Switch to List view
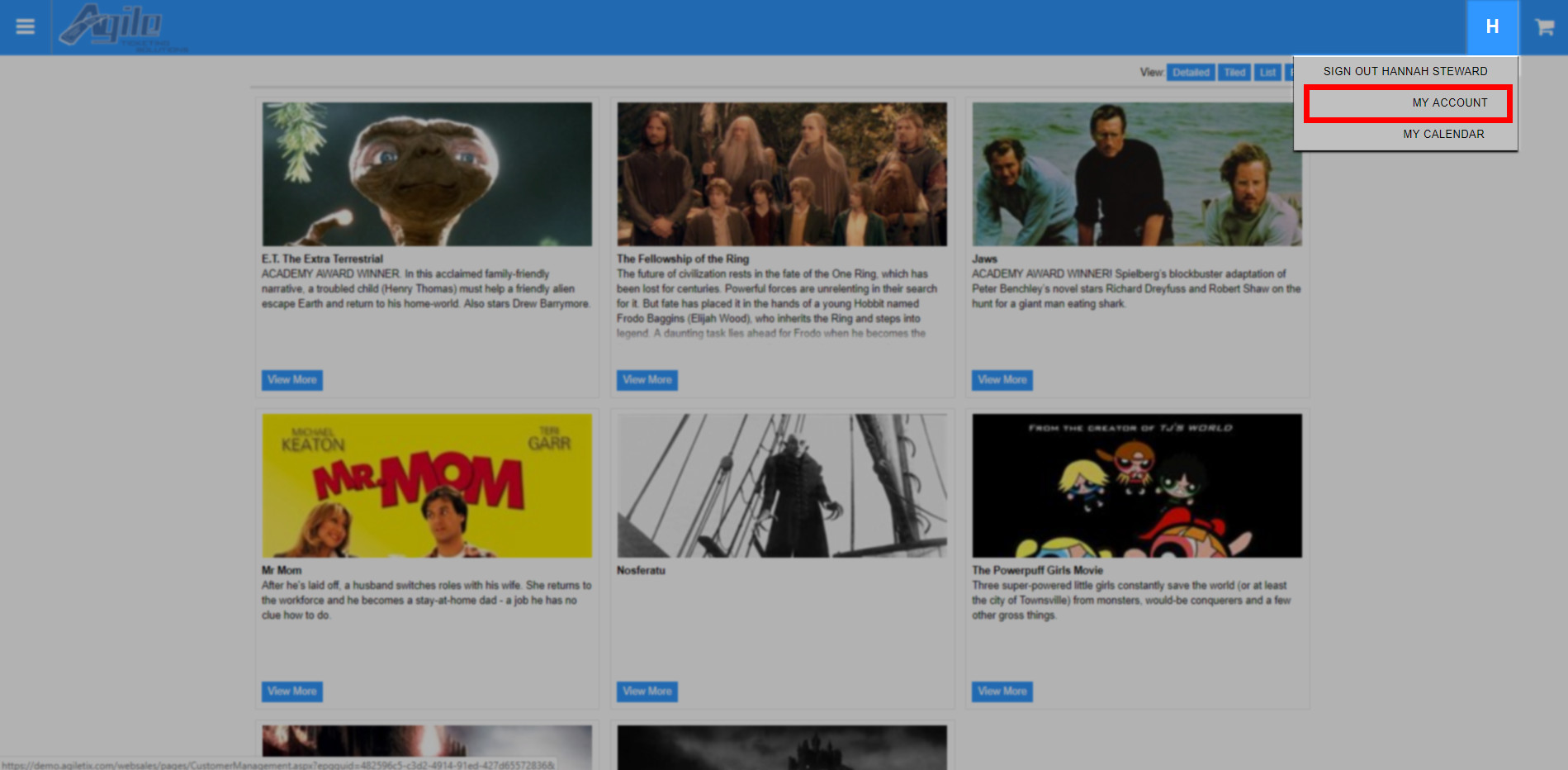Viewport: 1568px width, 770px height. (x=1267, y=73)
